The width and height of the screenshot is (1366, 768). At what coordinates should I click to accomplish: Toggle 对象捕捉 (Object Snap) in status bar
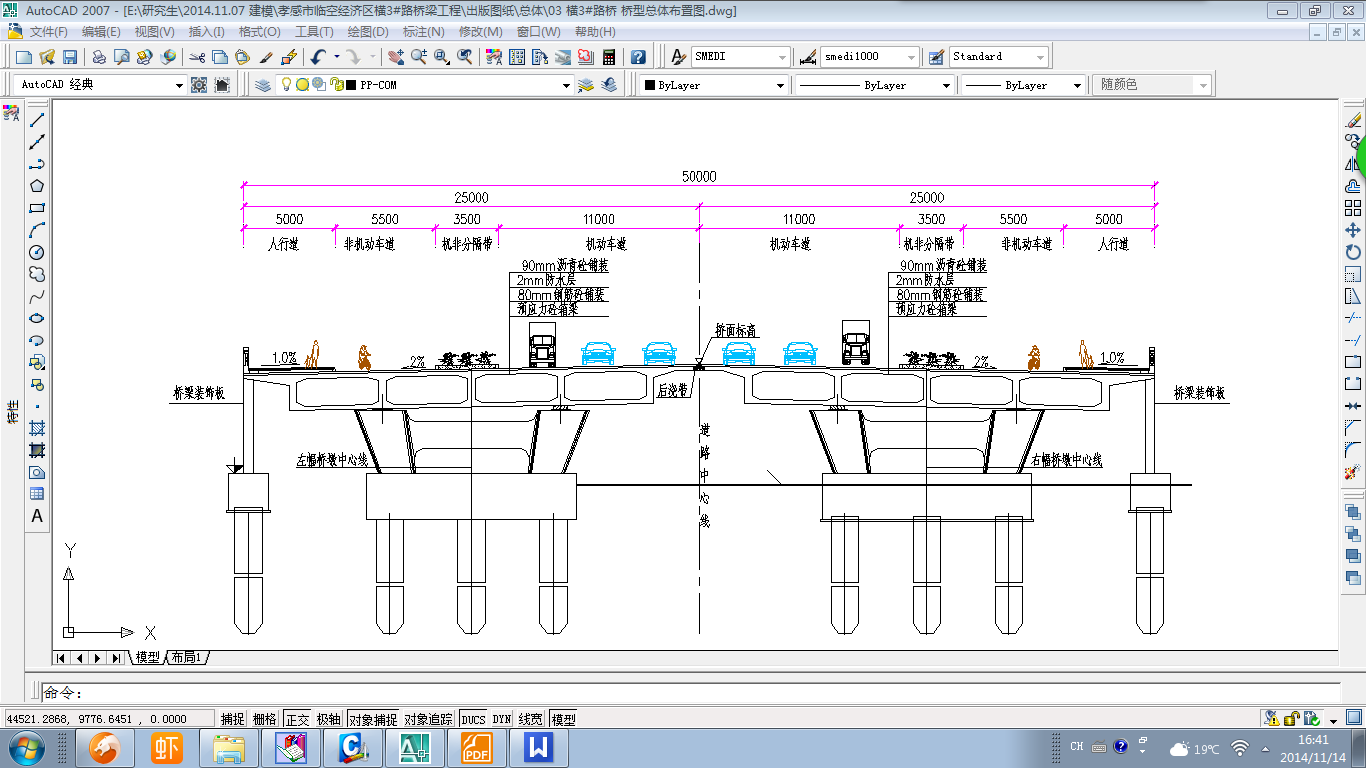[x=372, y=719]
